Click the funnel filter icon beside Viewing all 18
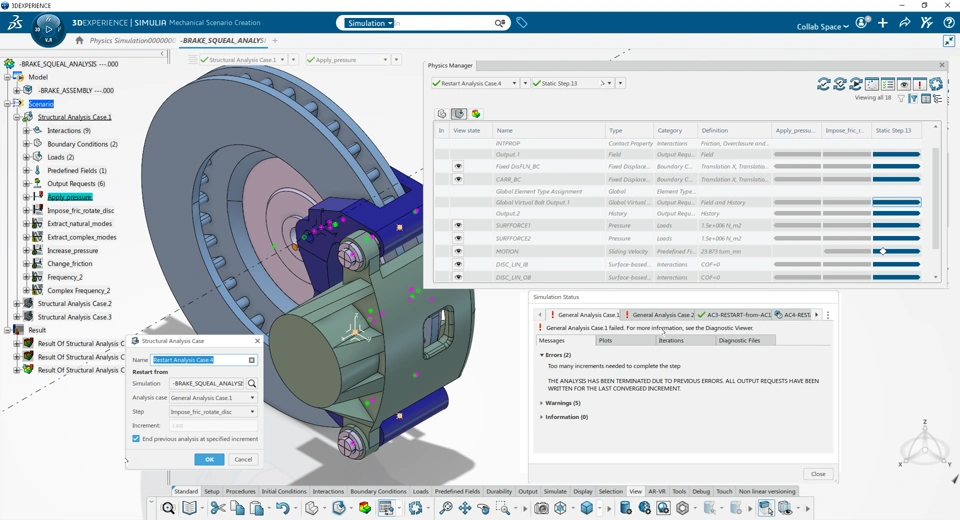 901,98
